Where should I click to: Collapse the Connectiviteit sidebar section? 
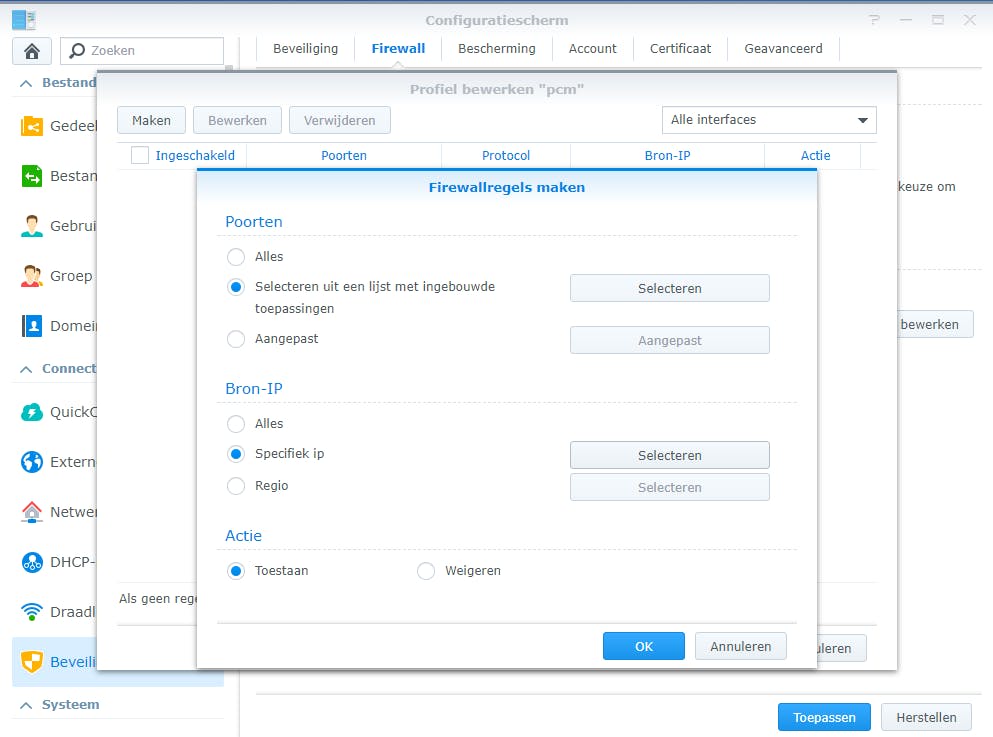click(x=26, y=369)
